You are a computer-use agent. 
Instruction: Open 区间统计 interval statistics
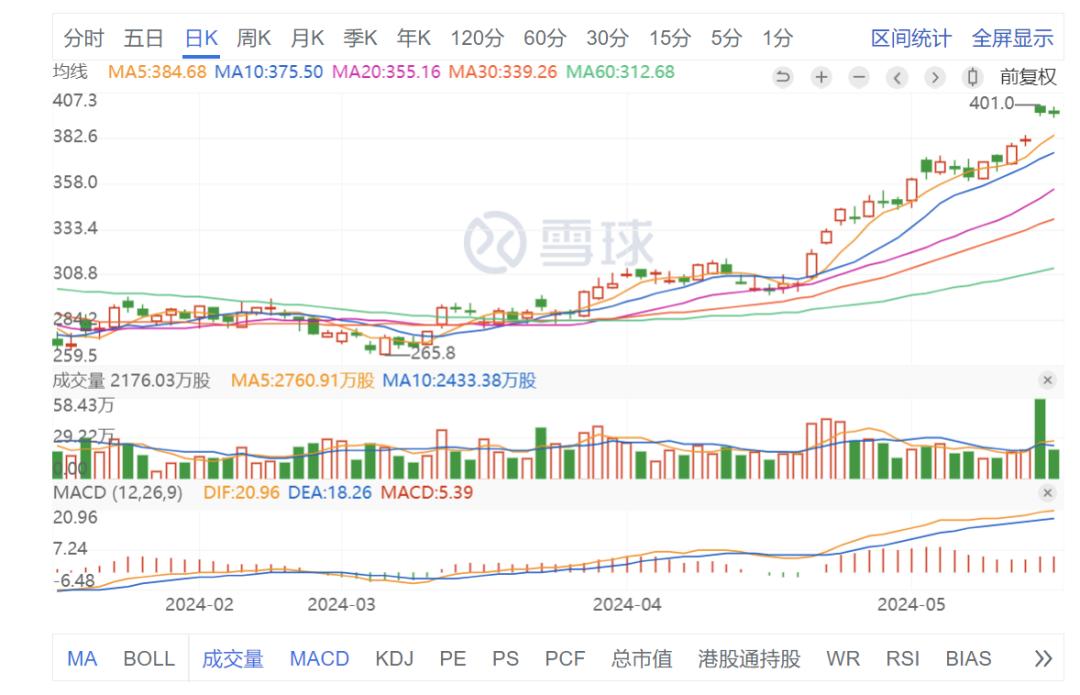(x=910, y=38)
